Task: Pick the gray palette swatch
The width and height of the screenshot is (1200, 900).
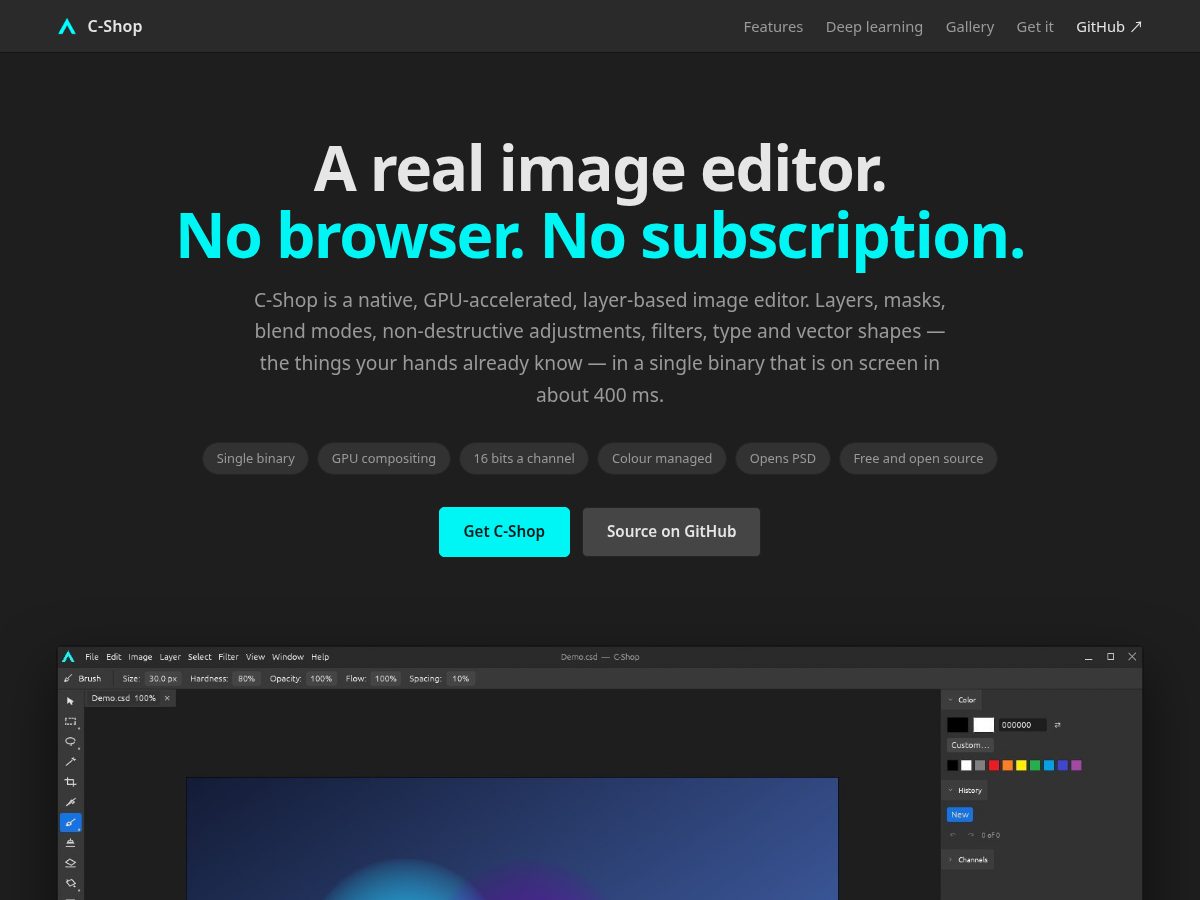Action: coord(980,765)
